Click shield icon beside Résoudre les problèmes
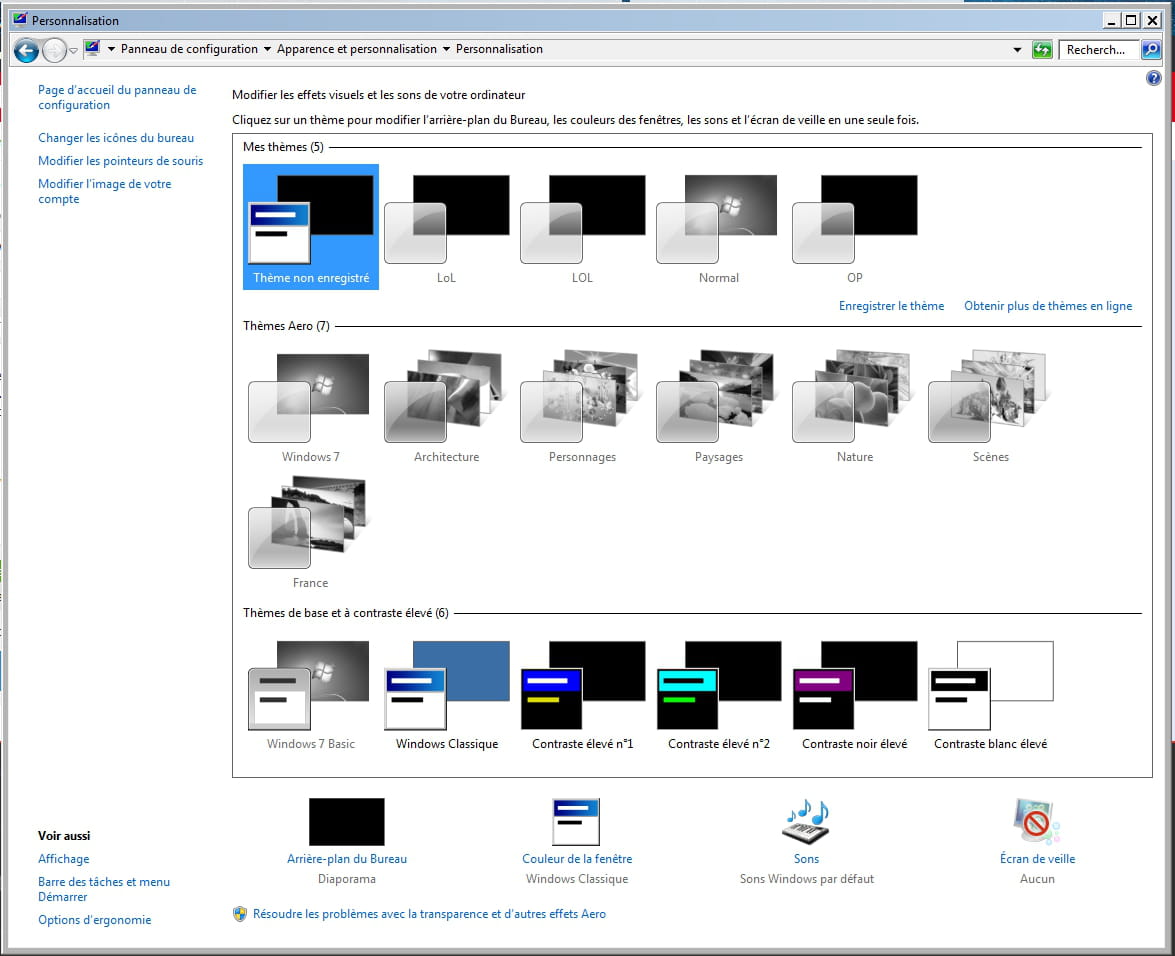 (x=240, y=914)
